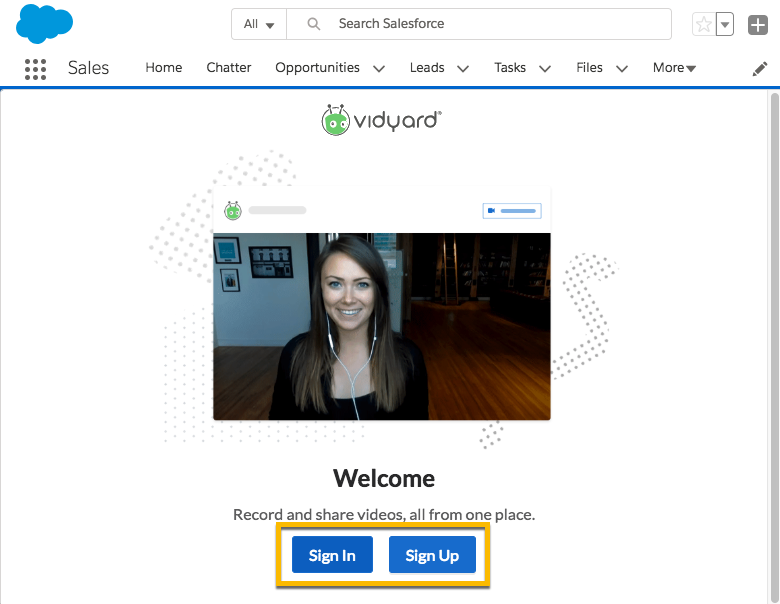The width and height of the screenshot is (780, 604).
Task: Click the search magnifier icon
Action: click(x=313, y=23)
